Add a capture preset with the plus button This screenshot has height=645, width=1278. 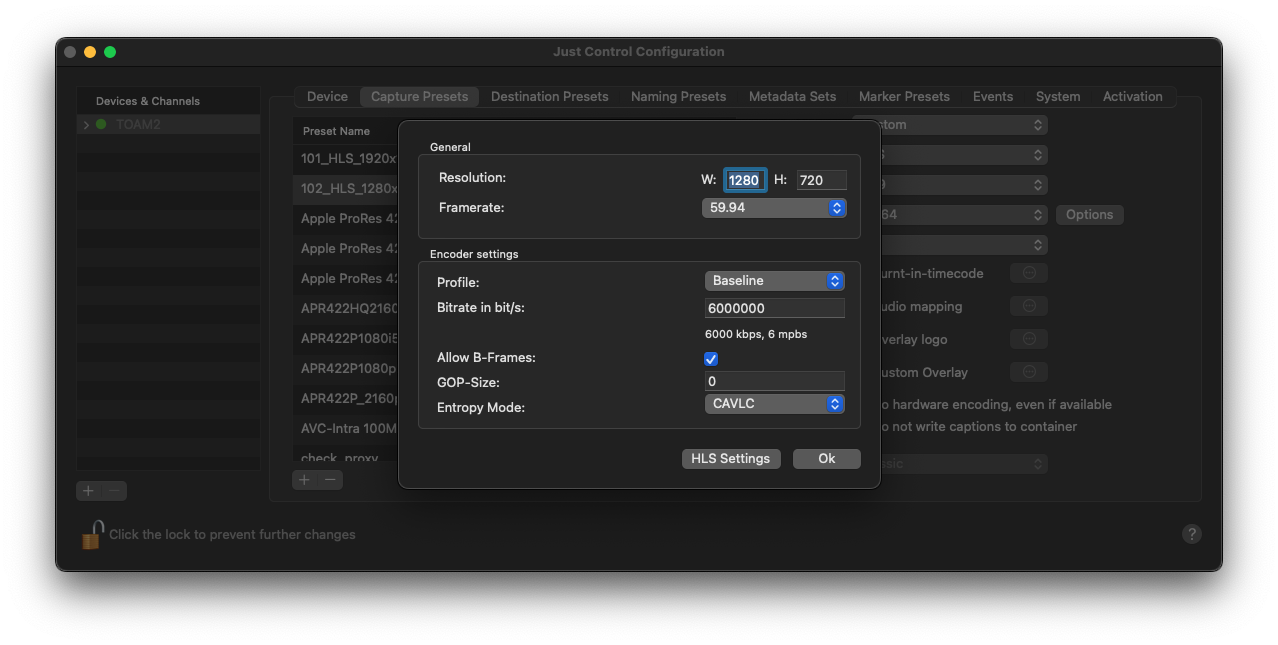tap(305, 480)
